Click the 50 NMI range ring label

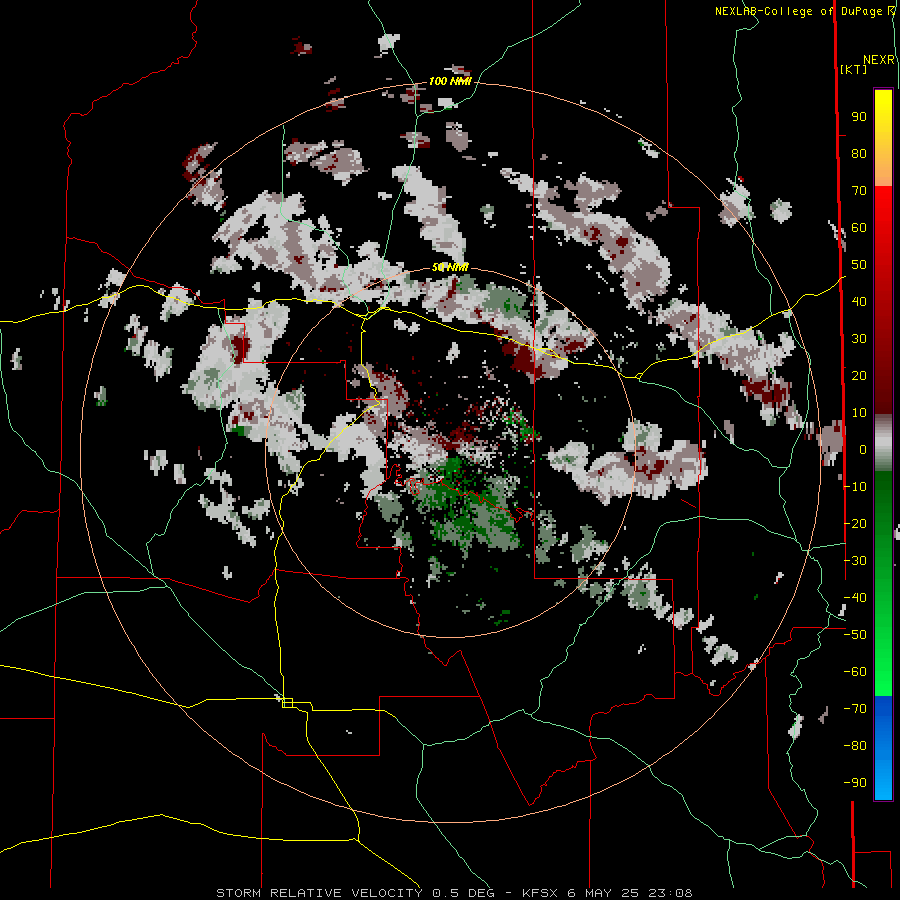point(450,267)
